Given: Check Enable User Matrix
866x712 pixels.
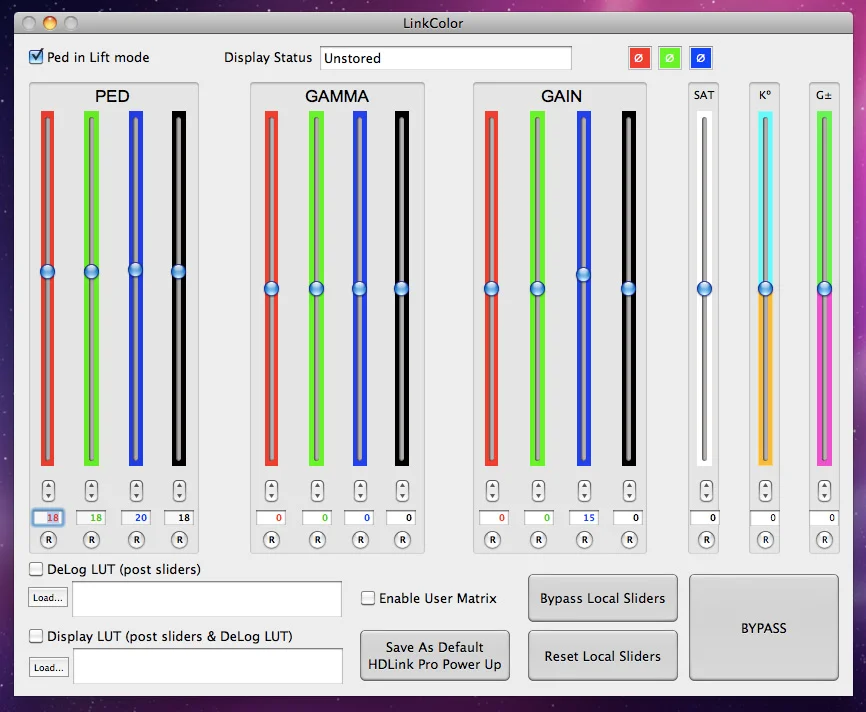Looking at the screenshot, I should [x=368, y=598].
